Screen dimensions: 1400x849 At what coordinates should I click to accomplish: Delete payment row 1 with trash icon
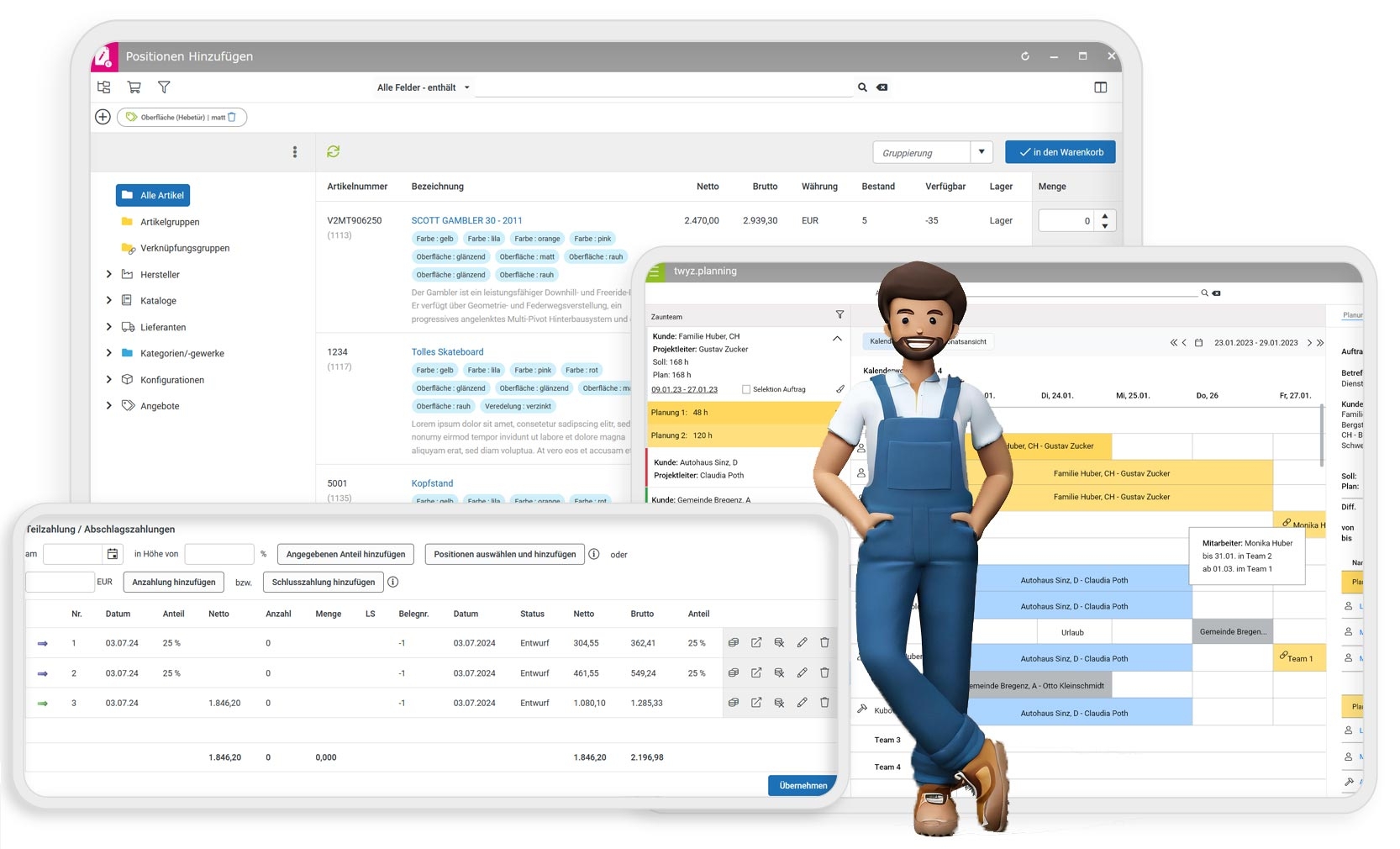tap(825, 643)
